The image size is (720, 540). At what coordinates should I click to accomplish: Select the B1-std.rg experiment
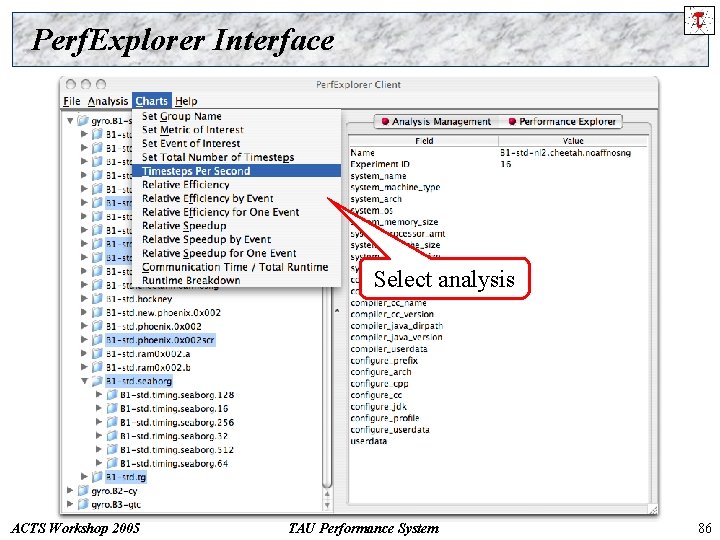point(126,477)
